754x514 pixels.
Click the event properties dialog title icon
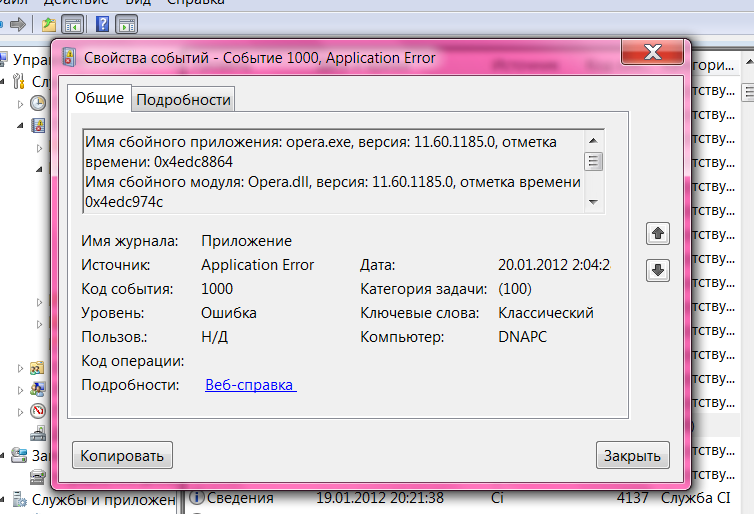[69, 58]
